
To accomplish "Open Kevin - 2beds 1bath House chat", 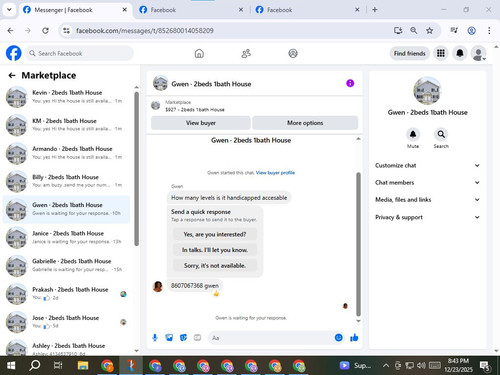I will pyautogui.click(x=66, y=97).
